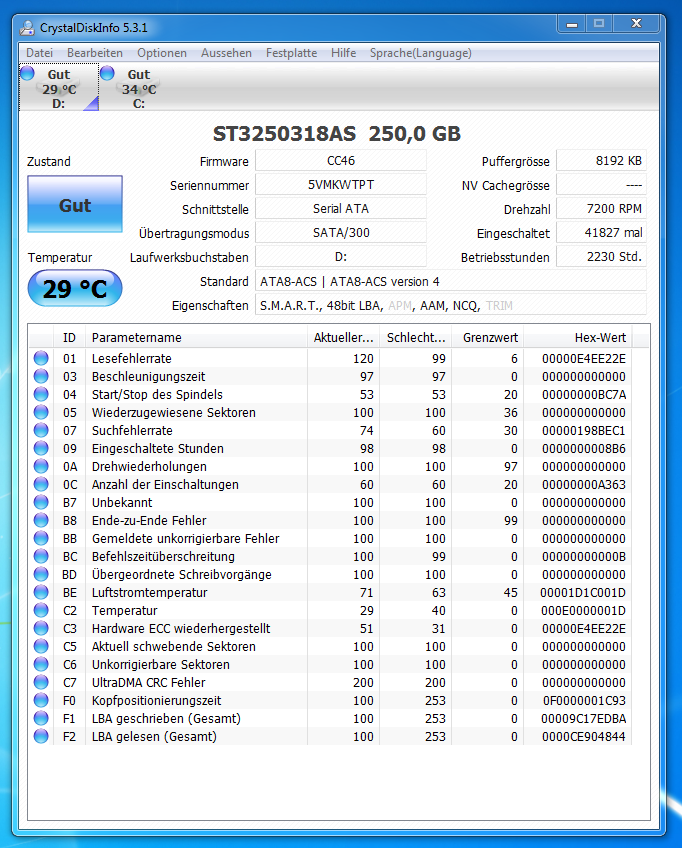Image resolution: width=682 pixels, height=848 pixels.
Task: Click the Parametername column header
Action: pyautogui.click(x=196, y=337)
